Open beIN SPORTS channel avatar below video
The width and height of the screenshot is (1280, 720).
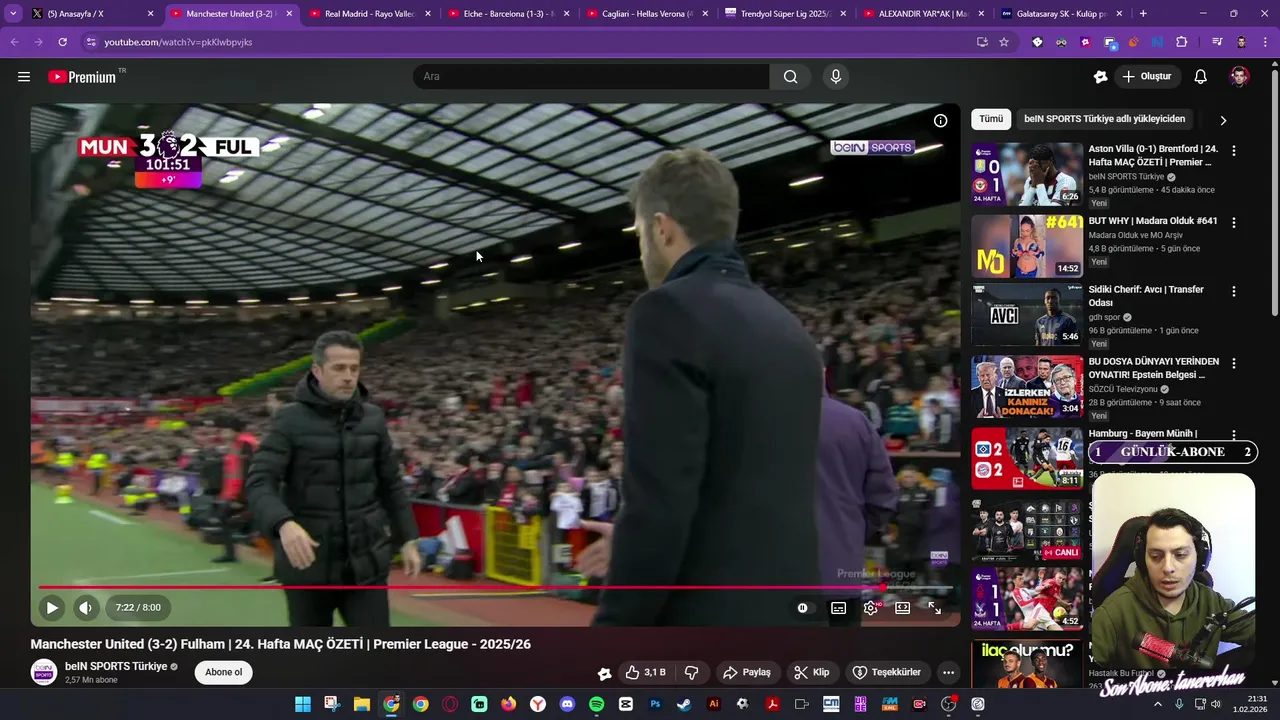click(x=44, y=672)
